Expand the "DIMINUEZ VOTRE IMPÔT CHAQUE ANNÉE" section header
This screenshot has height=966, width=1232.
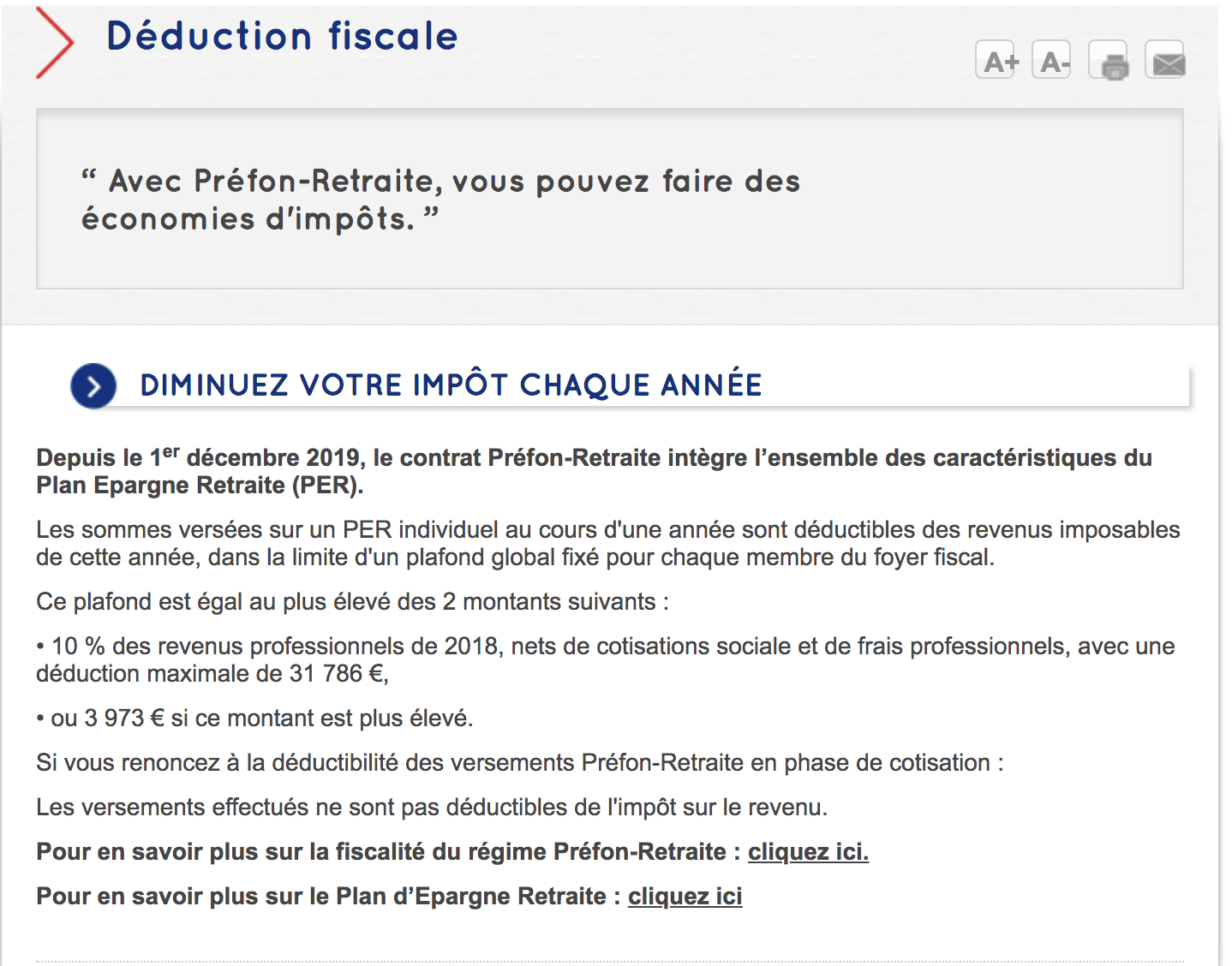pos(451,385)
